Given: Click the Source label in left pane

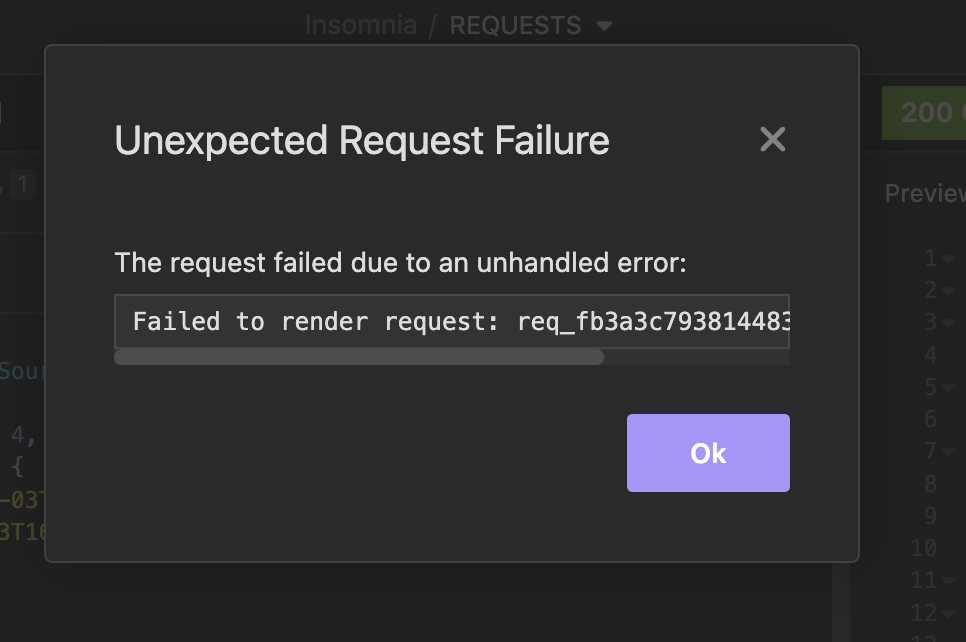Looking at the screenshot, I should (20, 370).
